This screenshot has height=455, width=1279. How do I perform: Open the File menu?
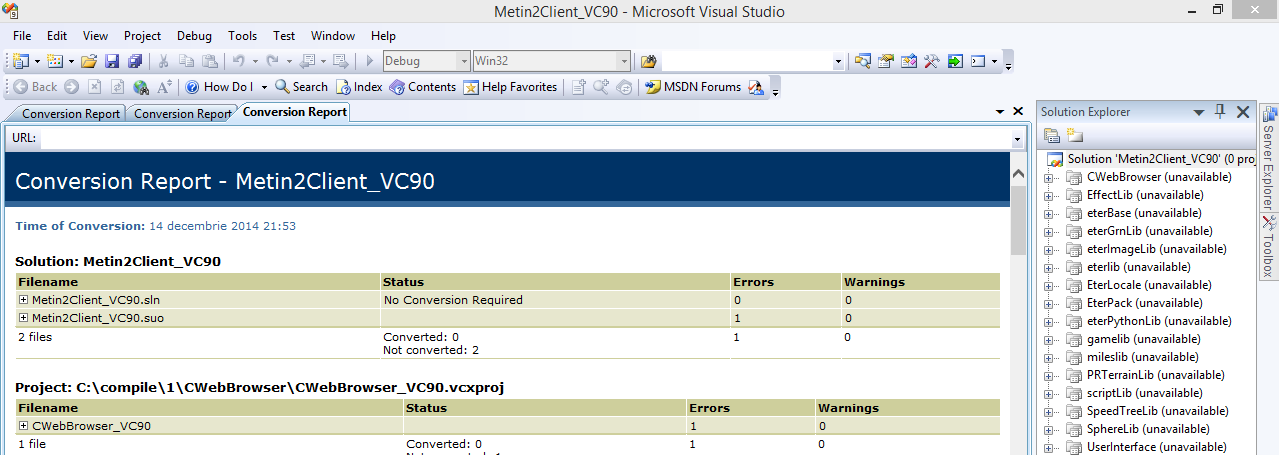(x=22, y=35)
